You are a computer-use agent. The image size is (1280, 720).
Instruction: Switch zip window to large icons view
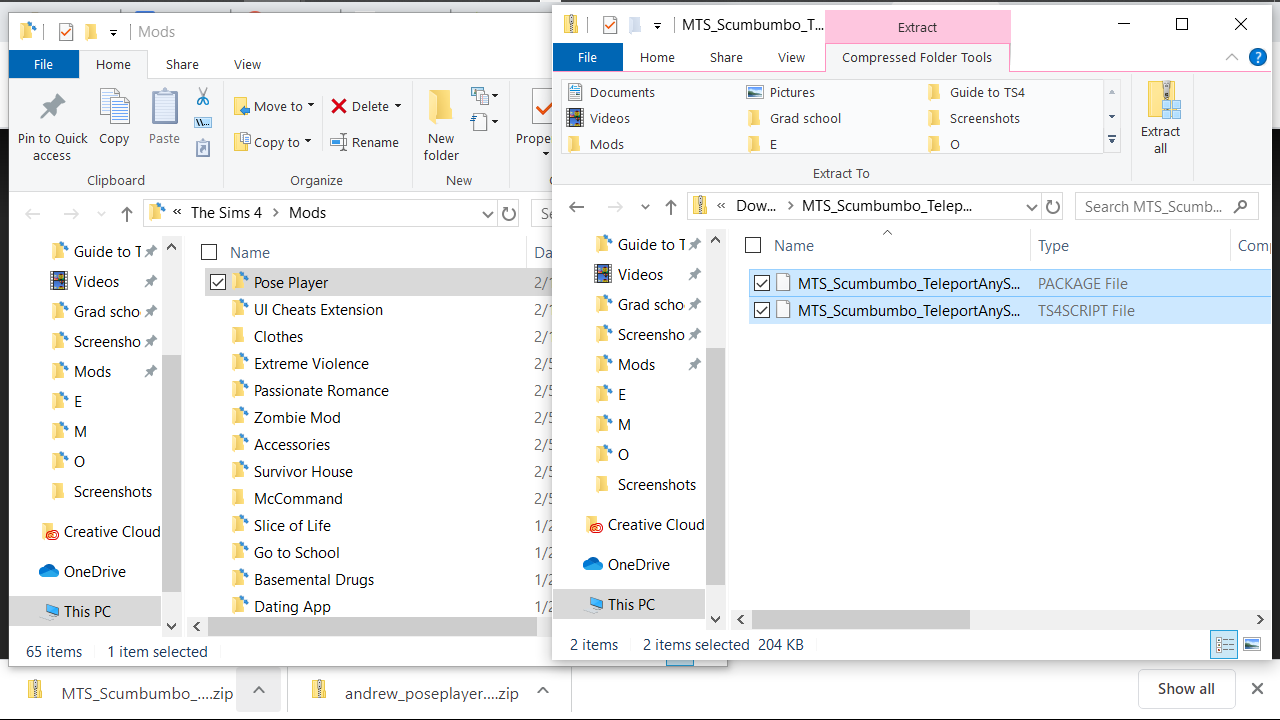click(x=1251, y=644)
